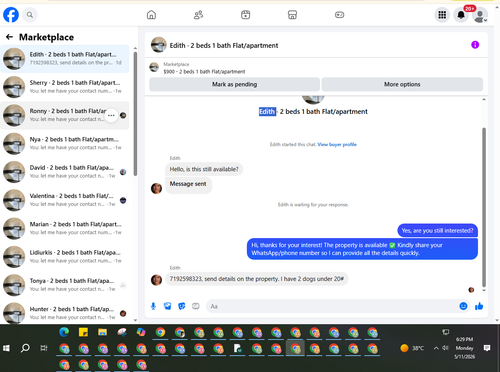500x372 pixels.
Task: Choose a sticker icon in composer
Action: (182, 306)
